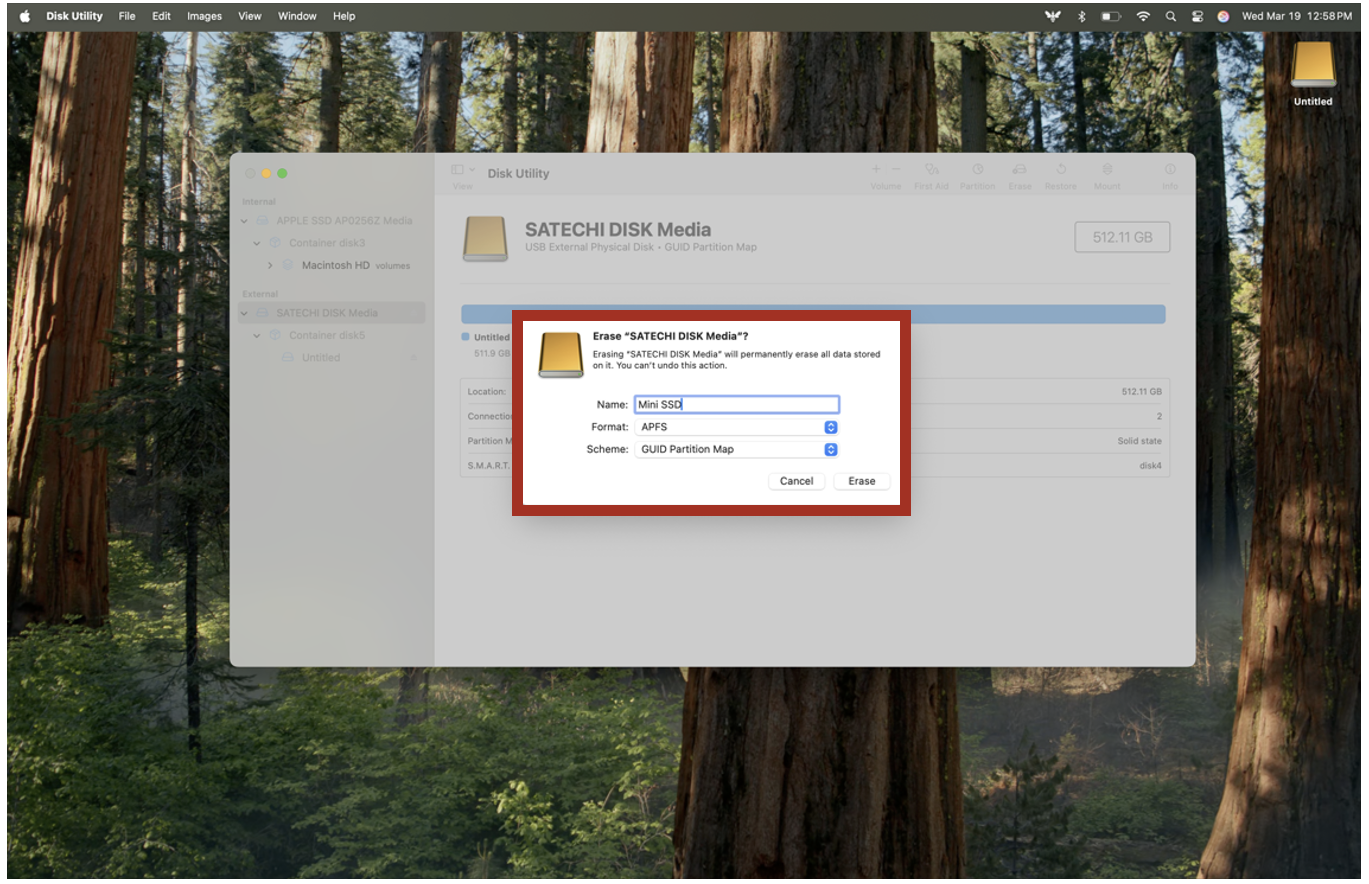Click the Erase button in the dialog
Image resolution: width=1369 pixels, height=884 pixels.
coord(861,481)
